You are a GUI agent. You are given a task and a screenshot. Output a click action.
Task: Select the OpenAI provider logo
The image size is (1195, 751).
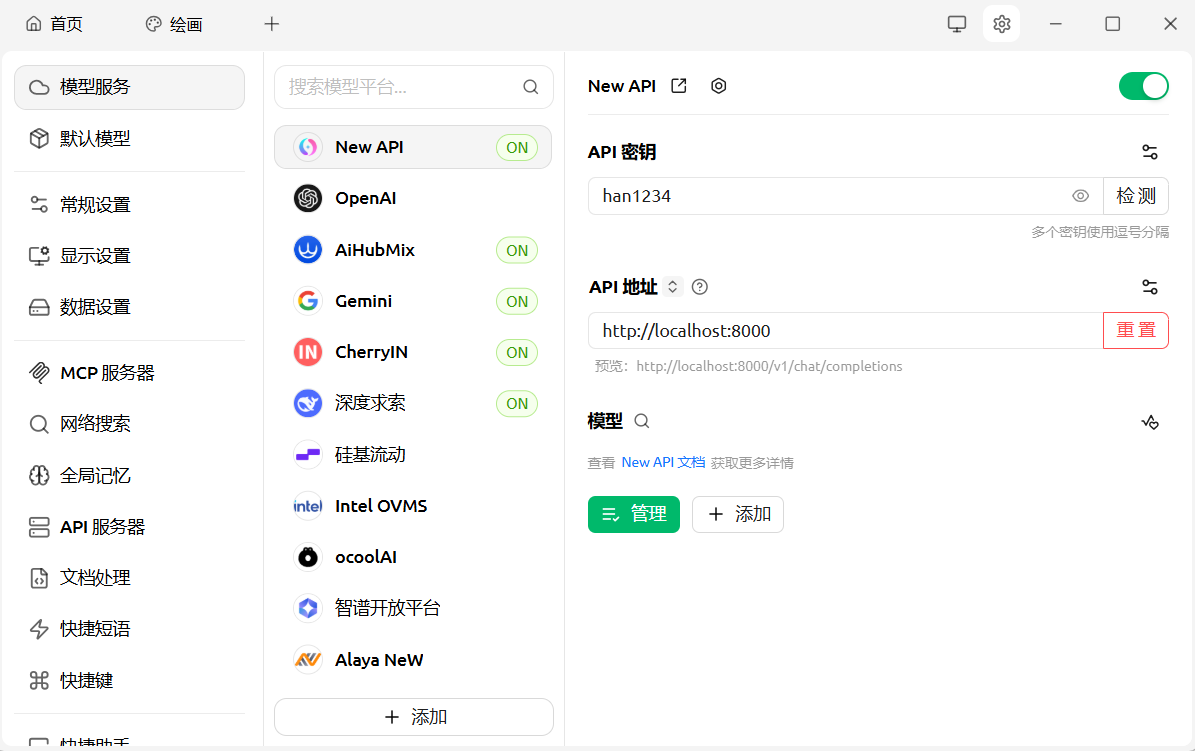(x=308, y=198)
